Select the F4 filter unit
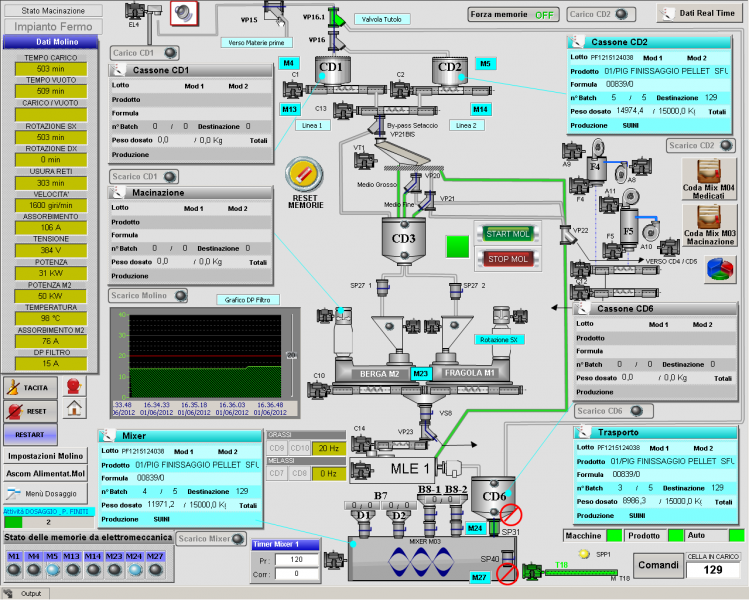Screen dimensions: 749x600 (595, 170)
